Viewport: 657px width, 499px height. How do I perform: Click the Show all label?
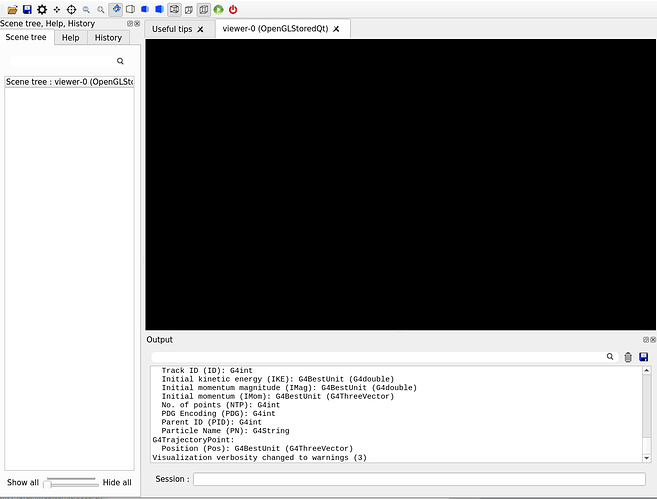click(x=23, y=483)
